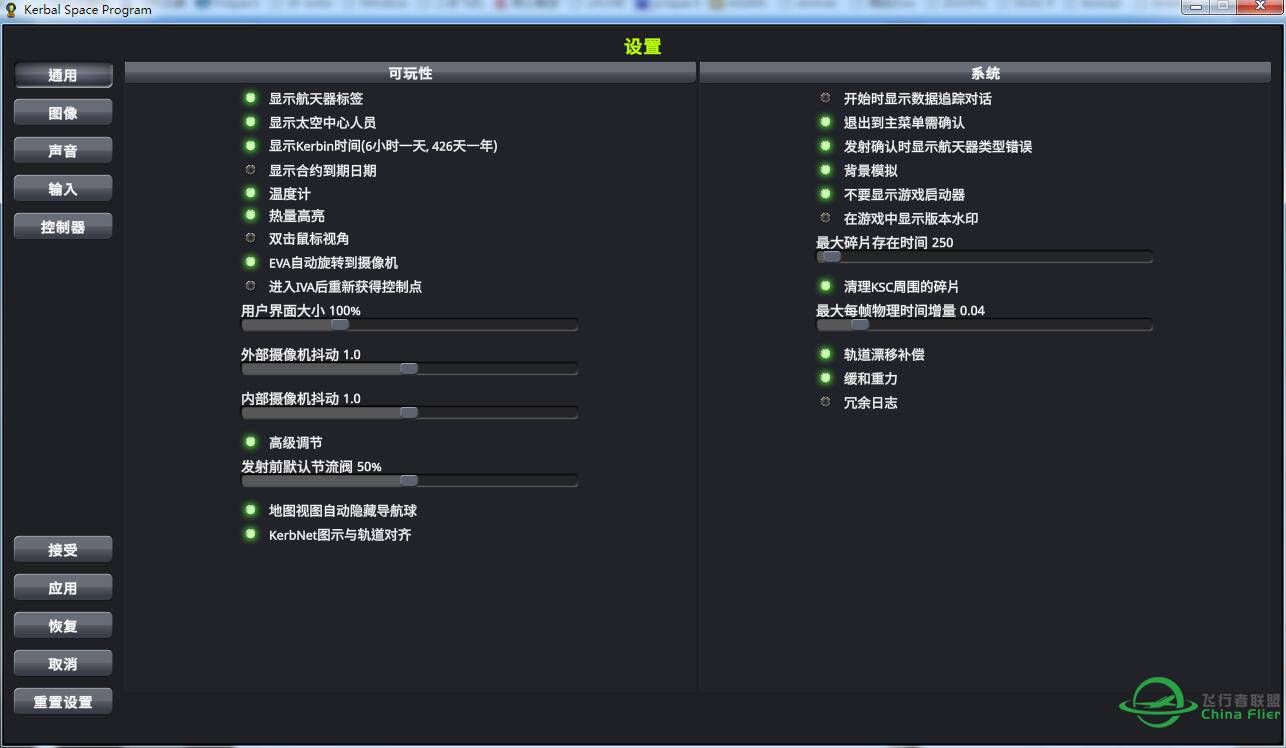
Task: Toggle 退出到主菜单需确认 option
Action: click(825, 122)
